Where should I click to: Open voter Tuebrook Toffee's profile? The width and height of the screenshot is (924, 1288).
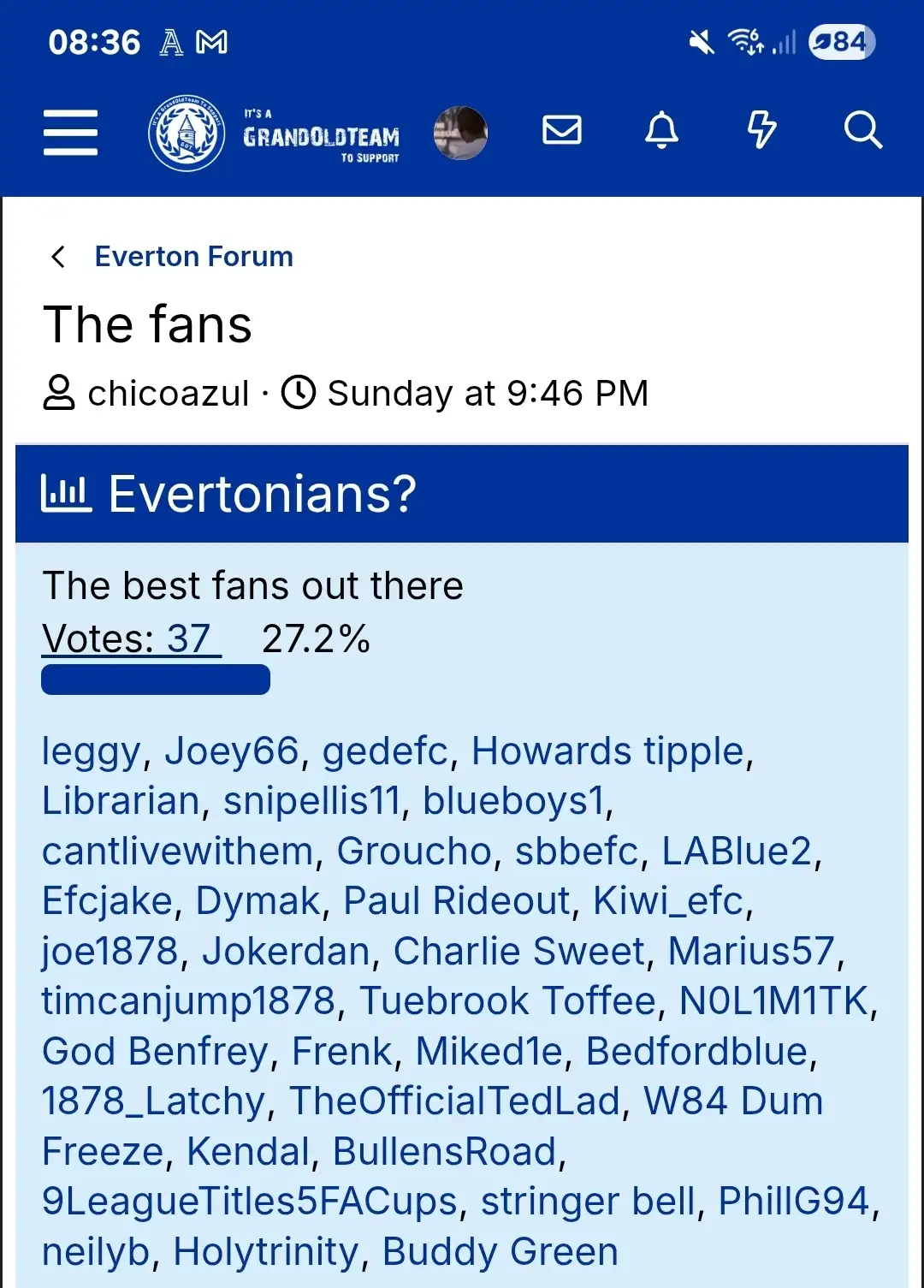[x=507, y=1001]
